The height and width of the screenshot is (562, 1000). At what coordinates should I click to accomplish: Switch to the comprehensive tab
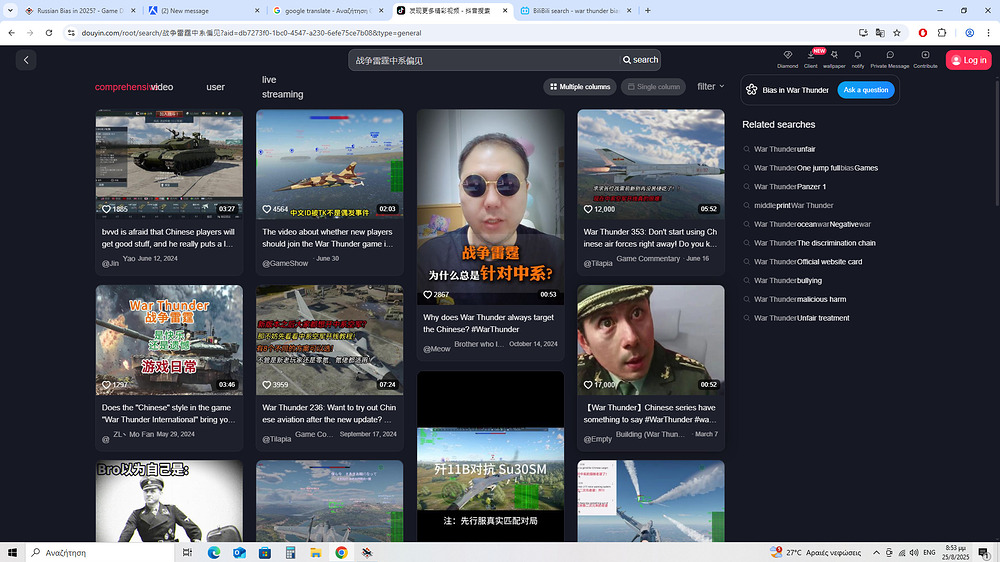click(x=122, y=87)
